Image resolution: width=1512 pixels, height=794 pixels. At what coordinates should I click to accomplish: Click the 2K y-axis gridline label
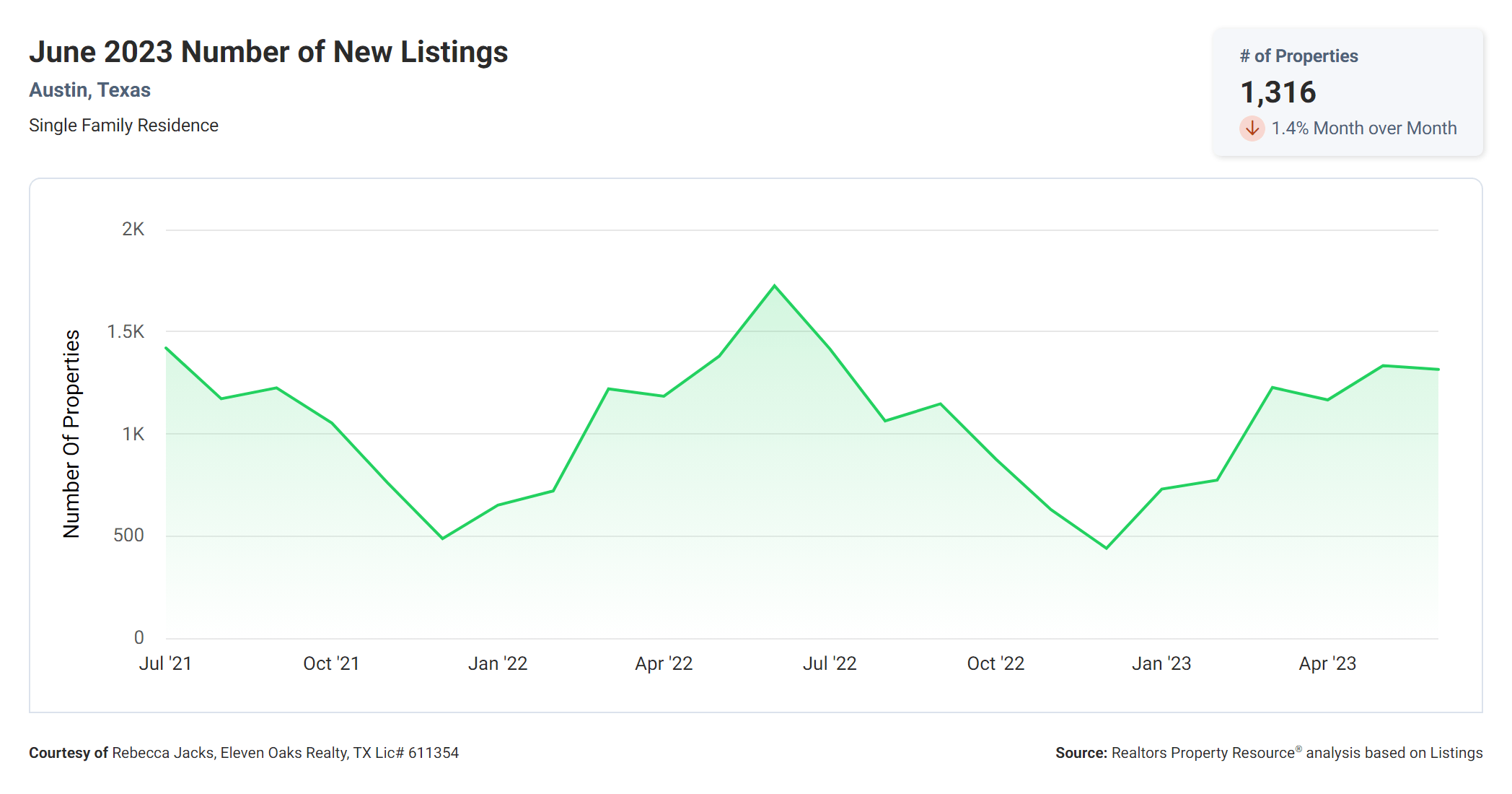click(133, 230)
